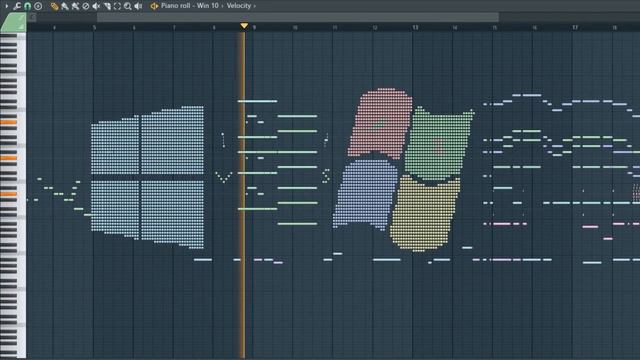This screenshot has height=360, width=640.
Task: Select the Delete tool
Action: tap(86, 6)
